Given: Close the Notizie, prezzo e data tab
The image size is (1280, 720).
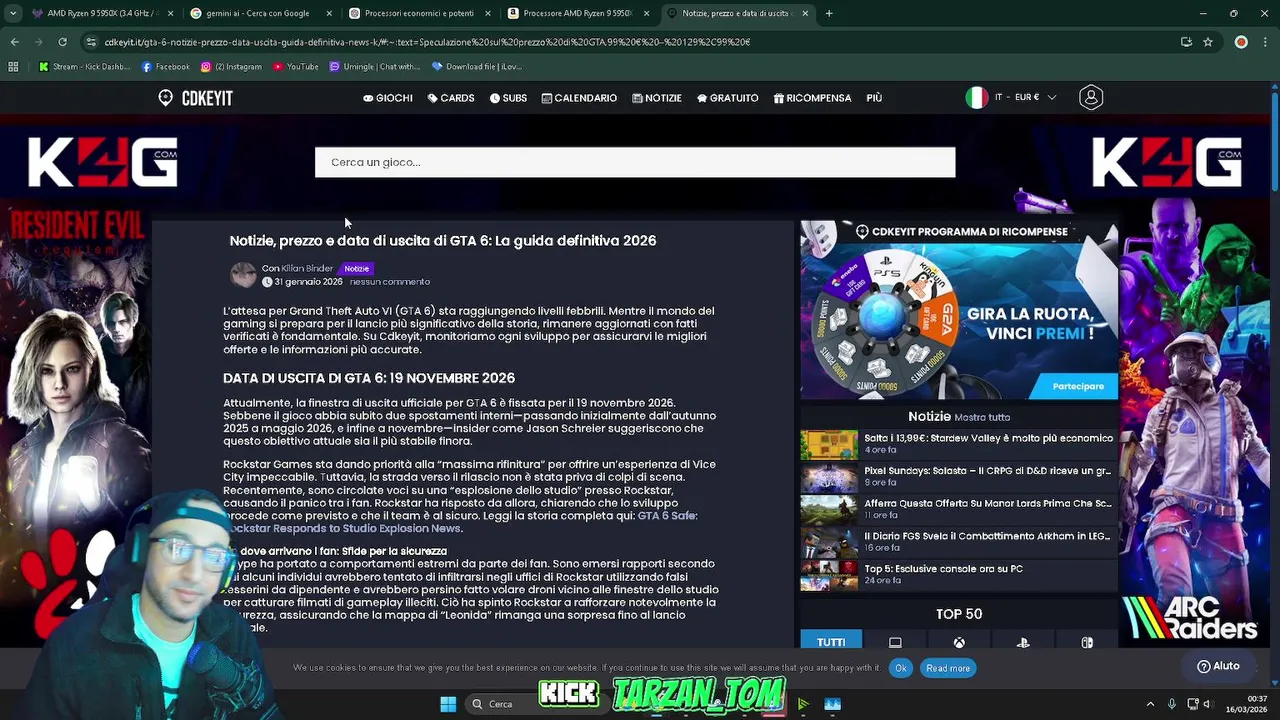Looking at the screenshot, I should (x=804, y=13).
